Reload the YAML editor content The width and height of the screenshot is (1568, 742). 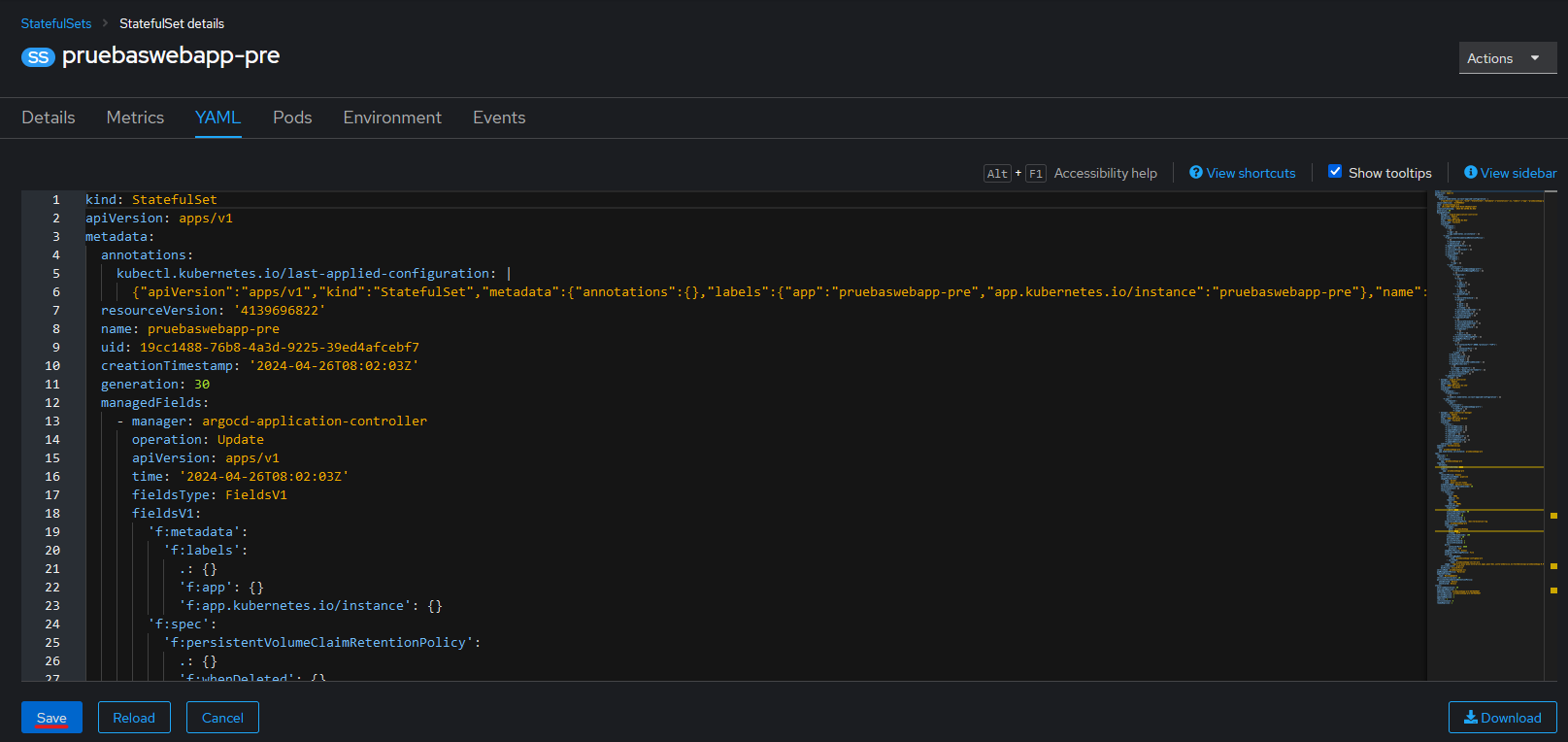134,718
